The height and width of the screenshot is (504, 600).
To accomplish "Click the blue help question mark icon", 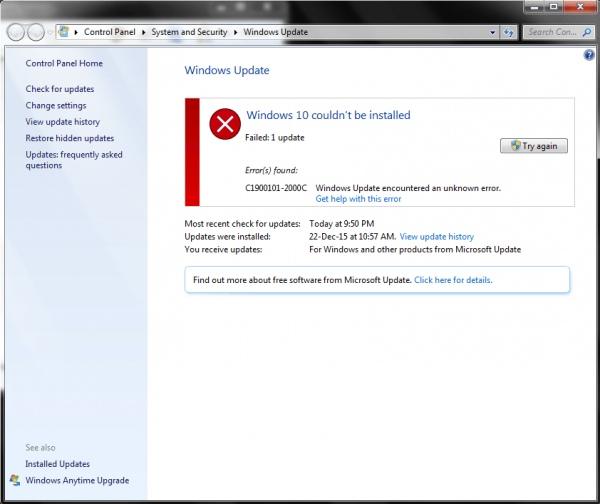I will pos(589,55).
